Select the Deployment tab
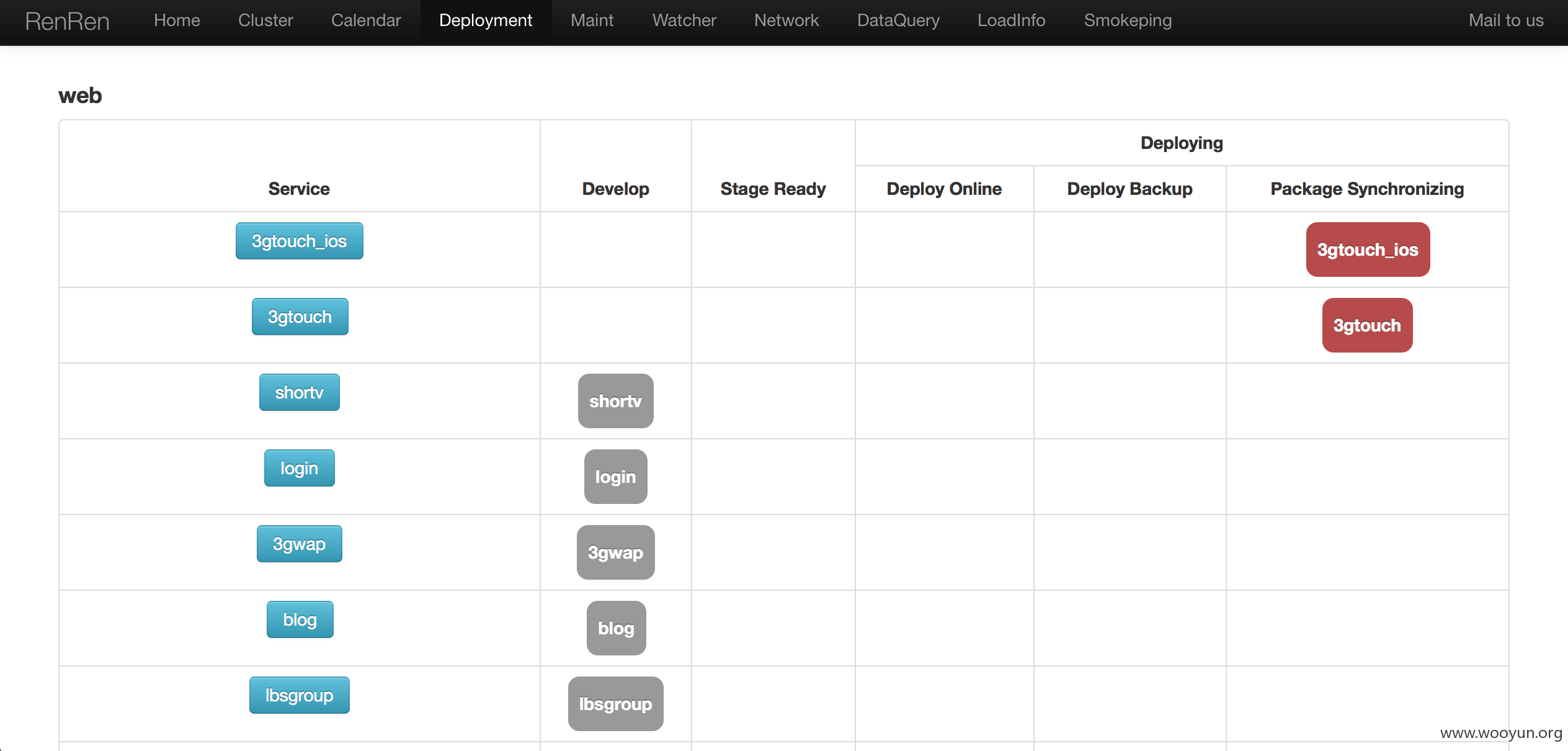1568x751 pixels. [486, 20]
